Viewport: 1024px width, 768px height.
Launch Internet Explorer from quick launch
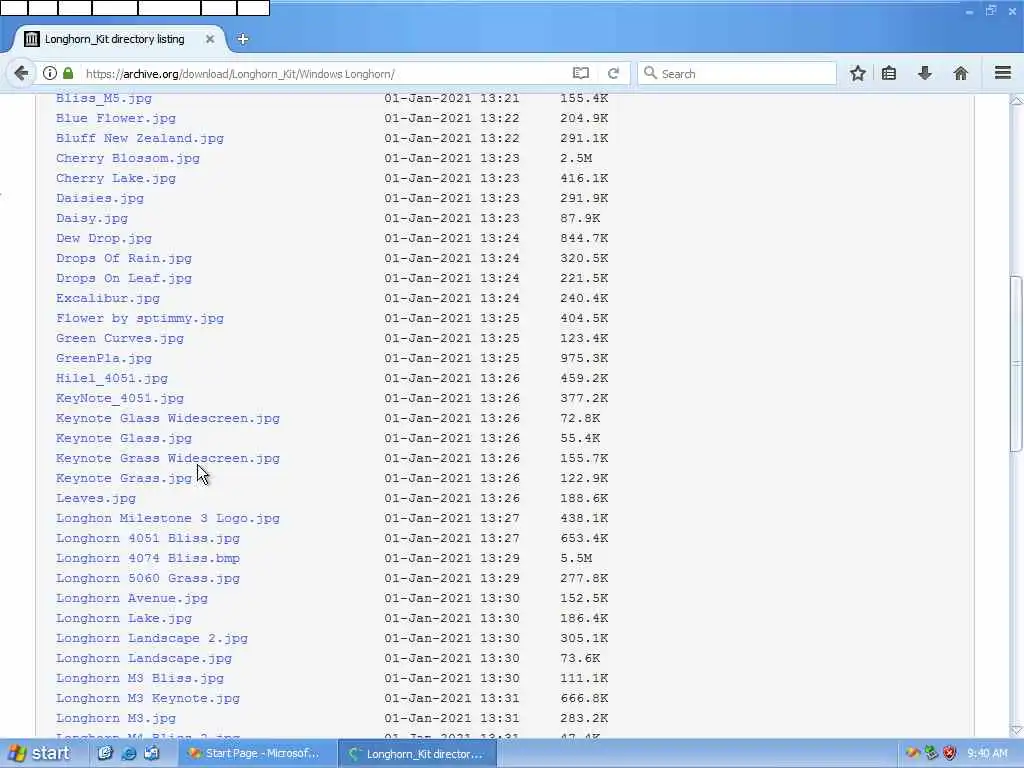[129, 753]
